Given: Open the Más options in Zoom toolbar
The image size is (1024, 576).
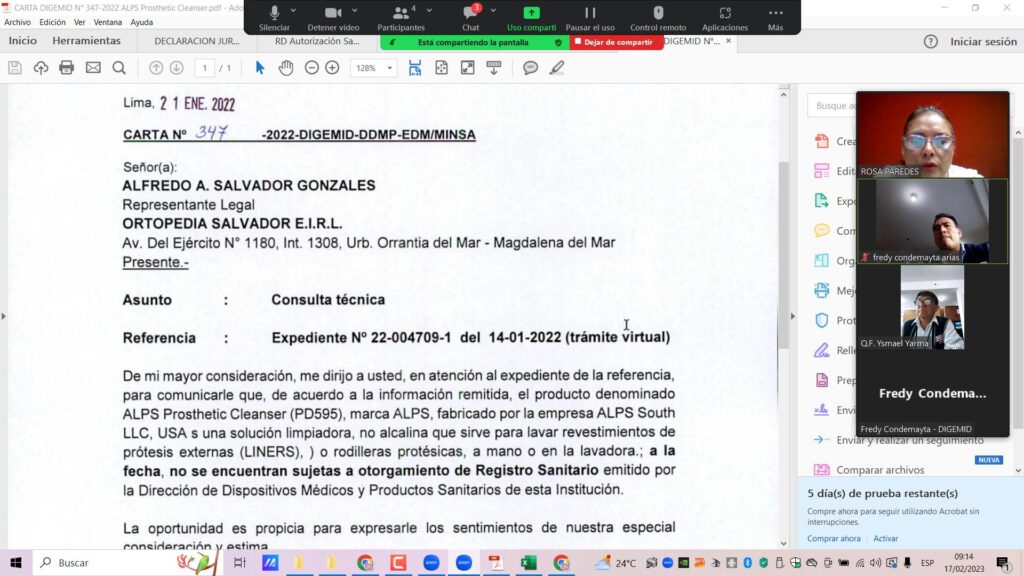Looking at the screenshot, I should click(x=775, y=18).
